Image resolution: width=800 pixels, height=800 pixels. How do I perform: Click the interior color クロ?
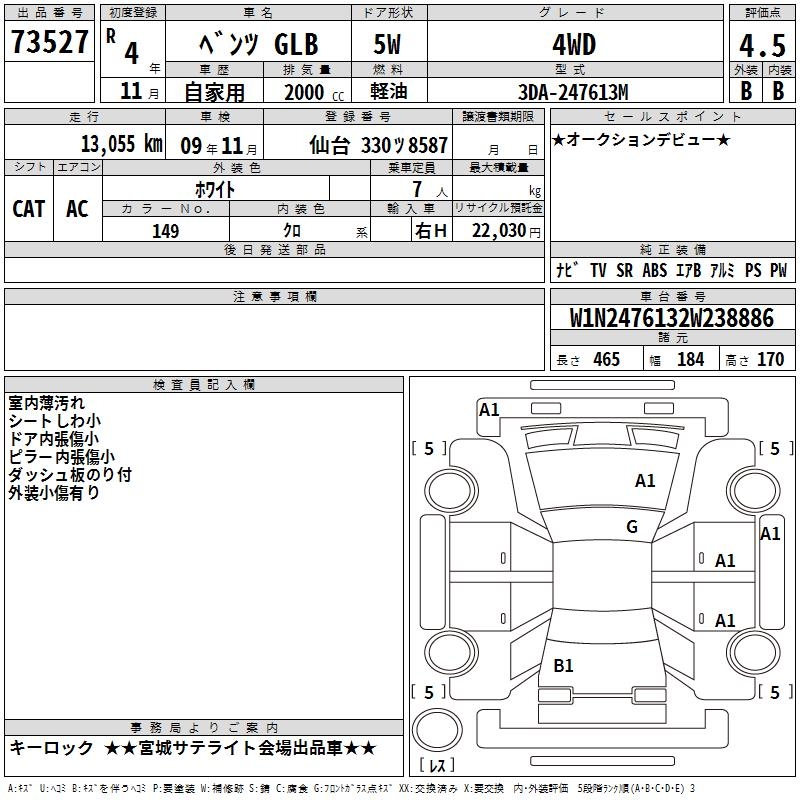pos(292,231)
